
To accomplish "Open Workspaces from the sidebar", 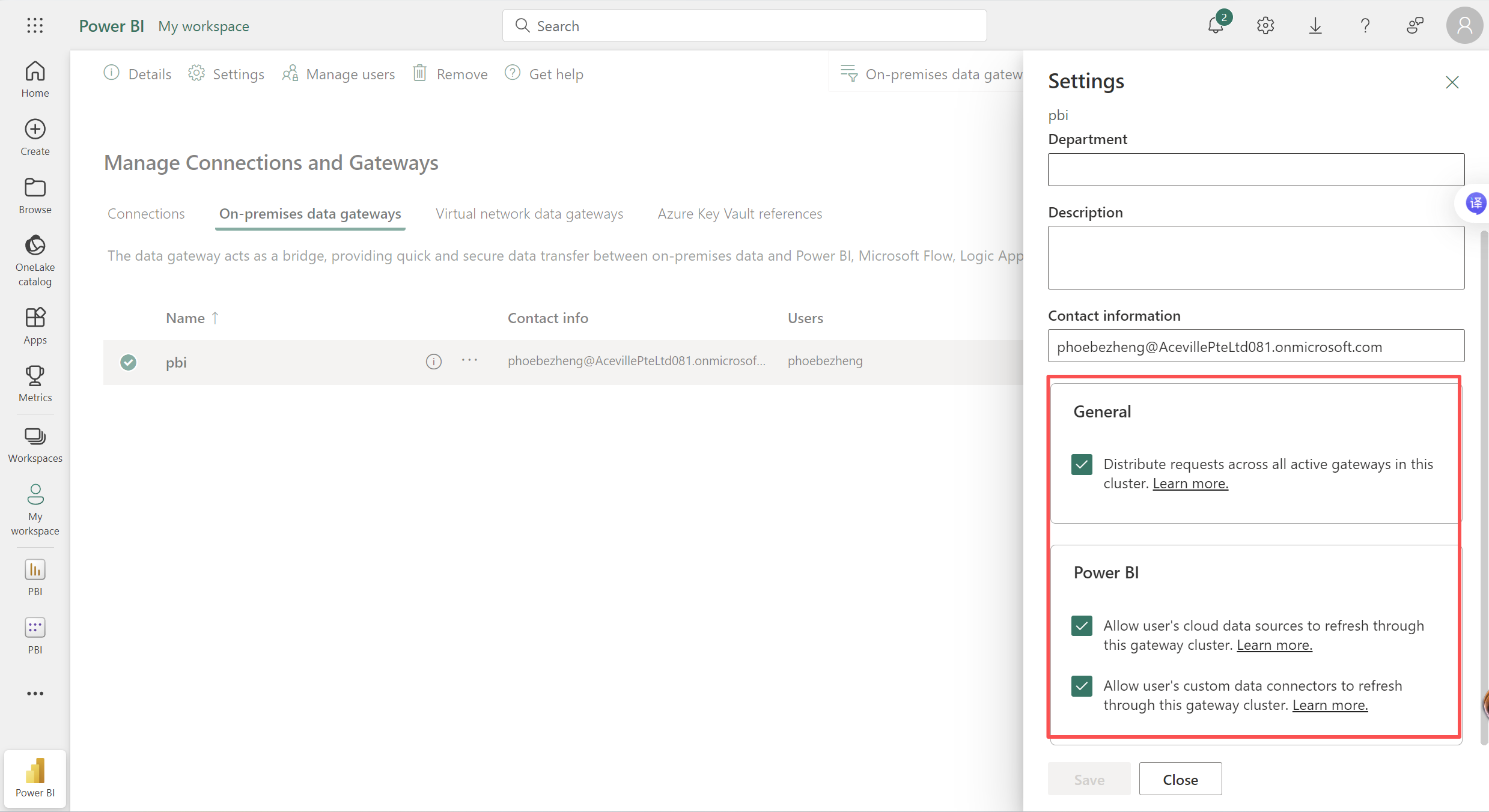I will (35, 445).
